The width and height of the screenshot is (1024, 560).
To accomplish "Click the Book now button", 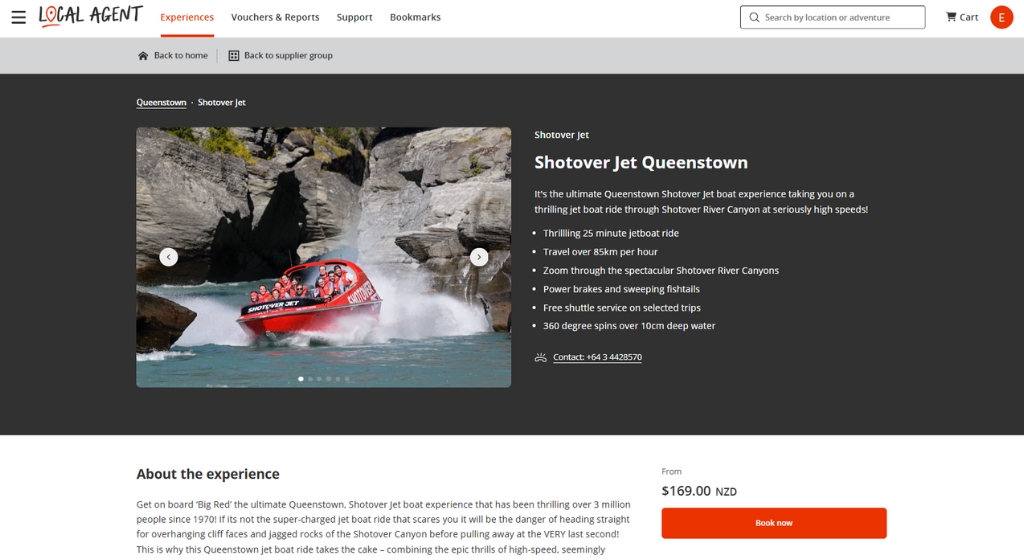I will pos(774,523).
